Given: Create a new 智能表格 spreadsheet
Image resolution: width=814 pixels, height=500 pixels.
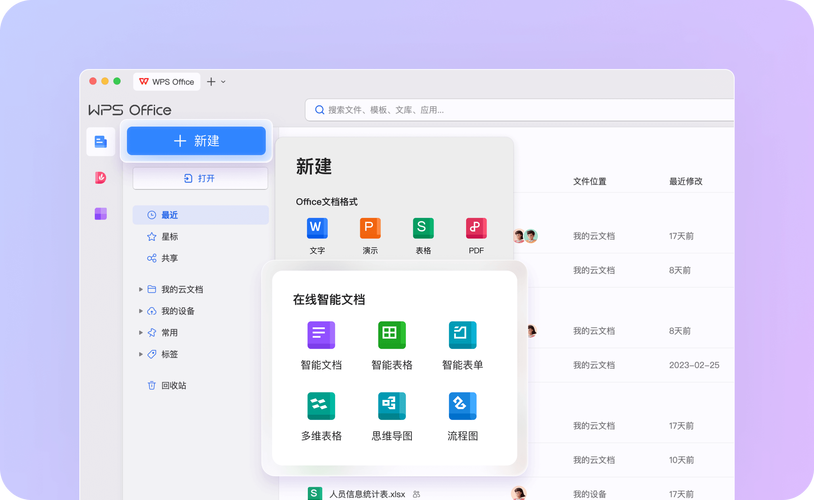Looking at the screenshot, I should tap(392, 336).
